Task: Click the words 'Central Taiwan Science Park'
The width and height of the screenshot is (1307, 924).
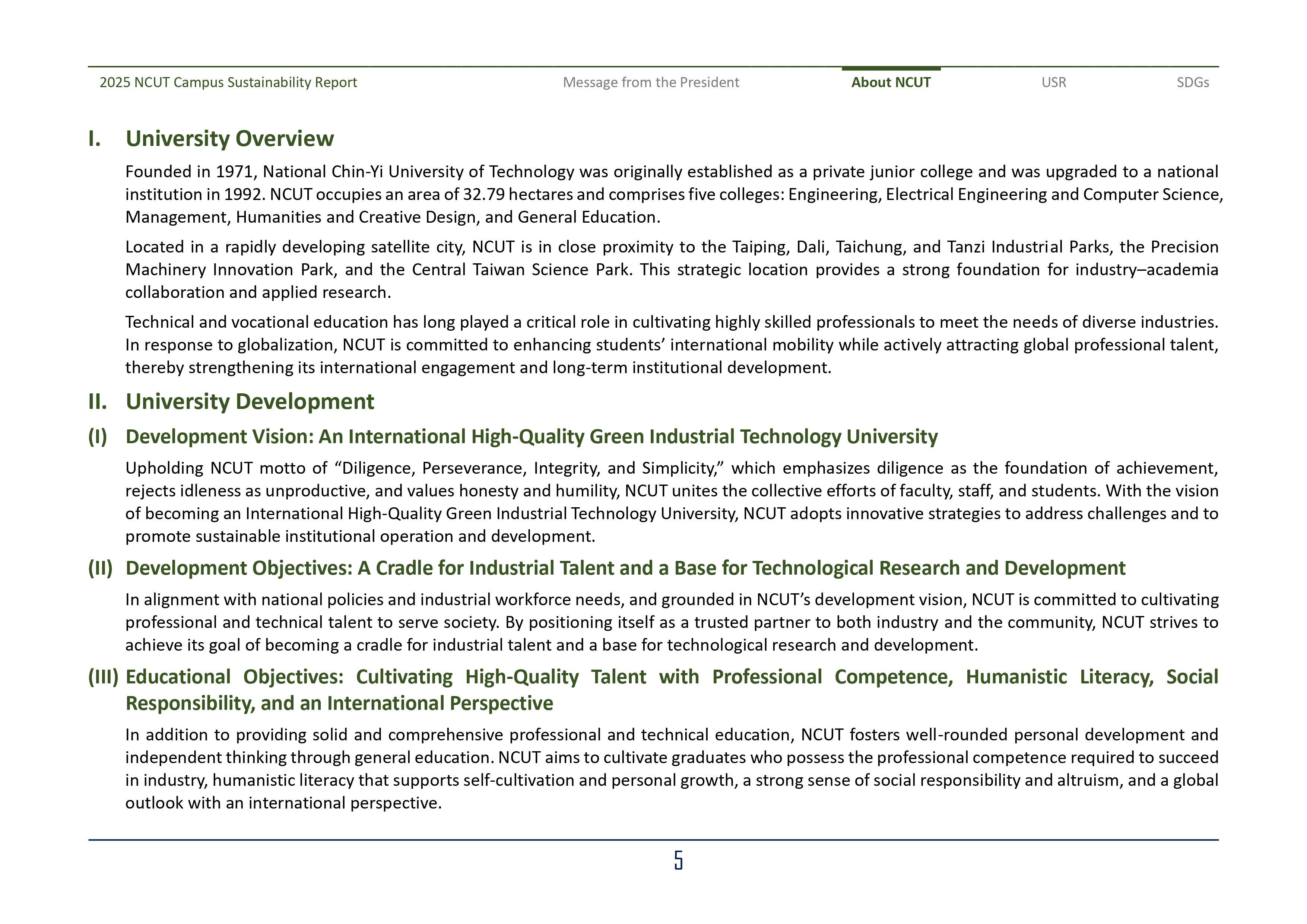Action: click(521, 270)
